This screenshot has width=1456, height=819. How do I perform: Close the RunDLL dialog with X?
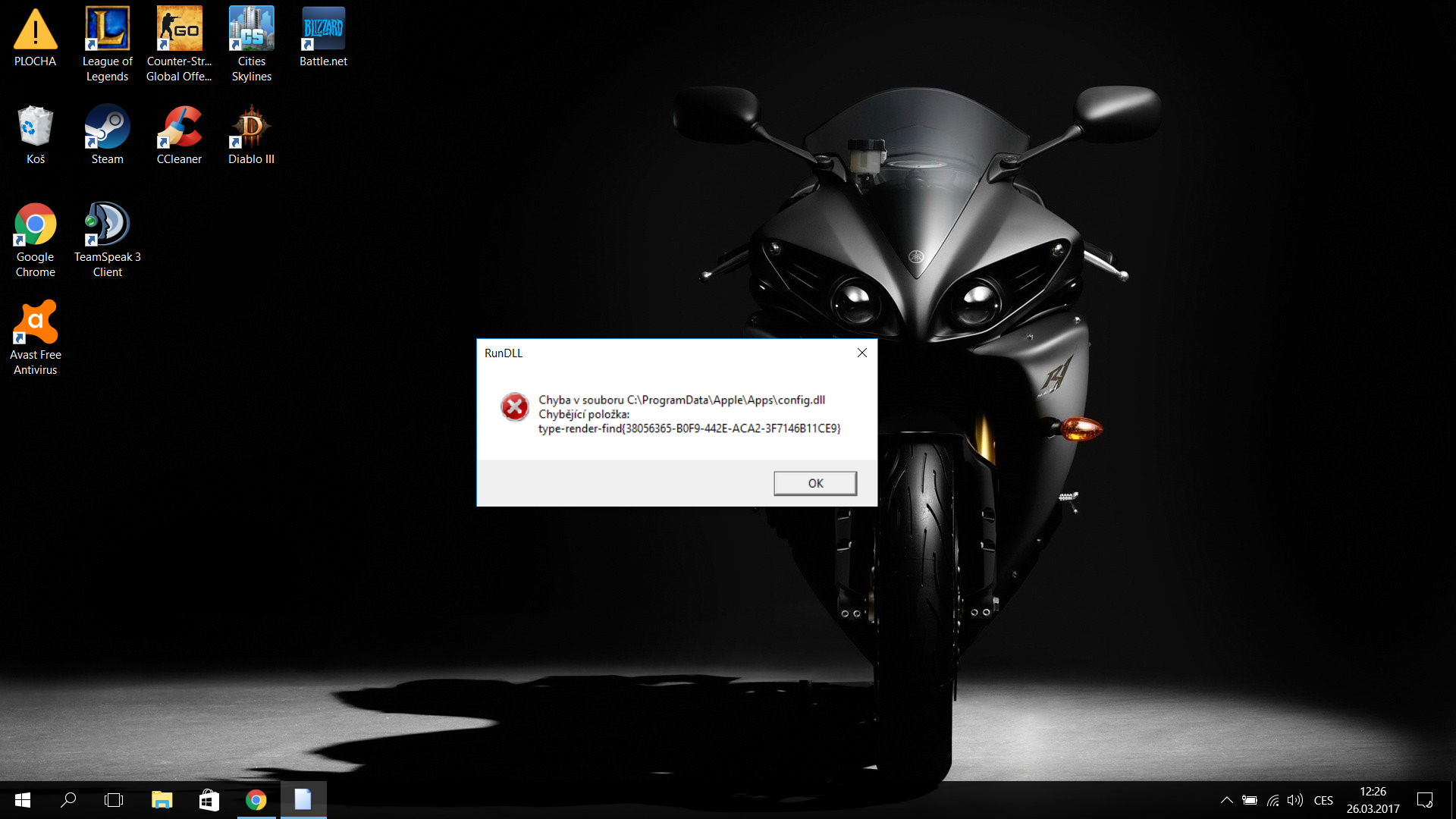(862, 353)
